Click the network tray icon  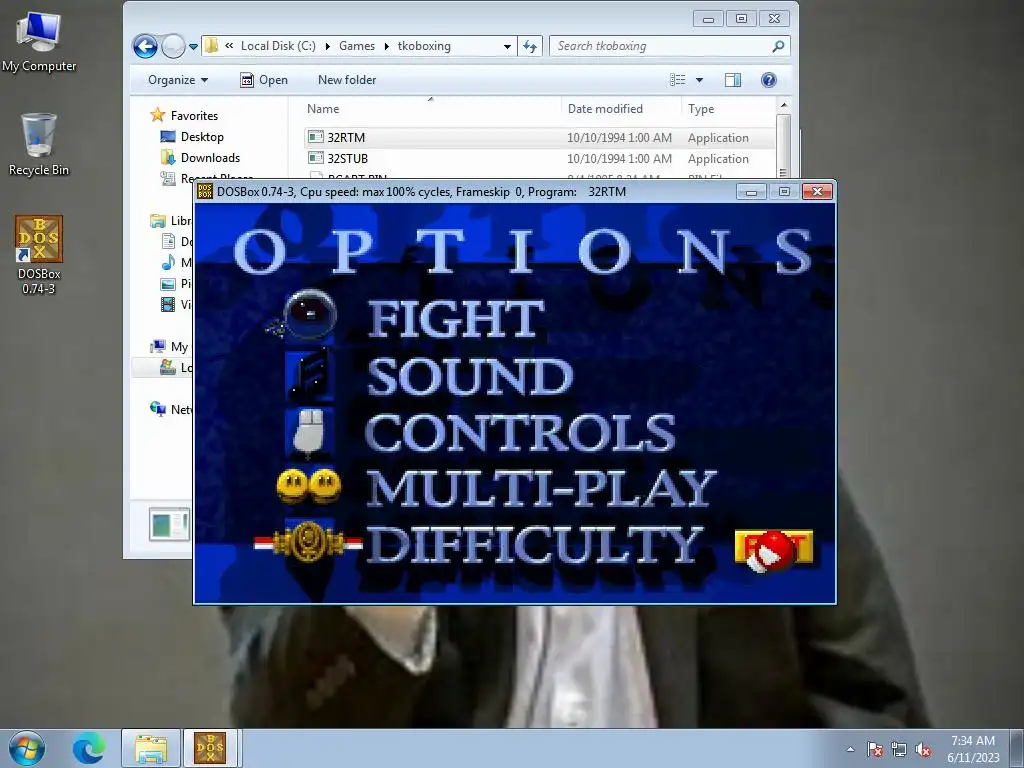(899, 749)
